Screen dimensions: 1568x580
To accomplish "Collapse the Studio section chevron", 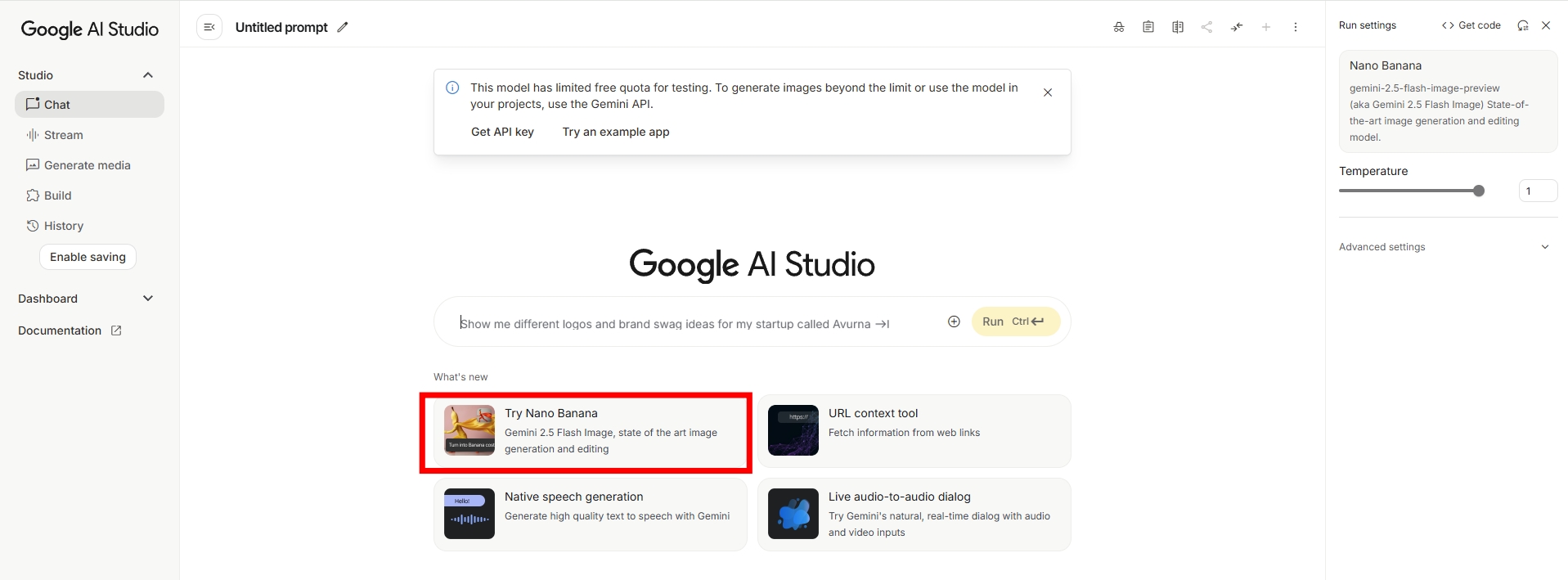I will (x=148, y=75).
